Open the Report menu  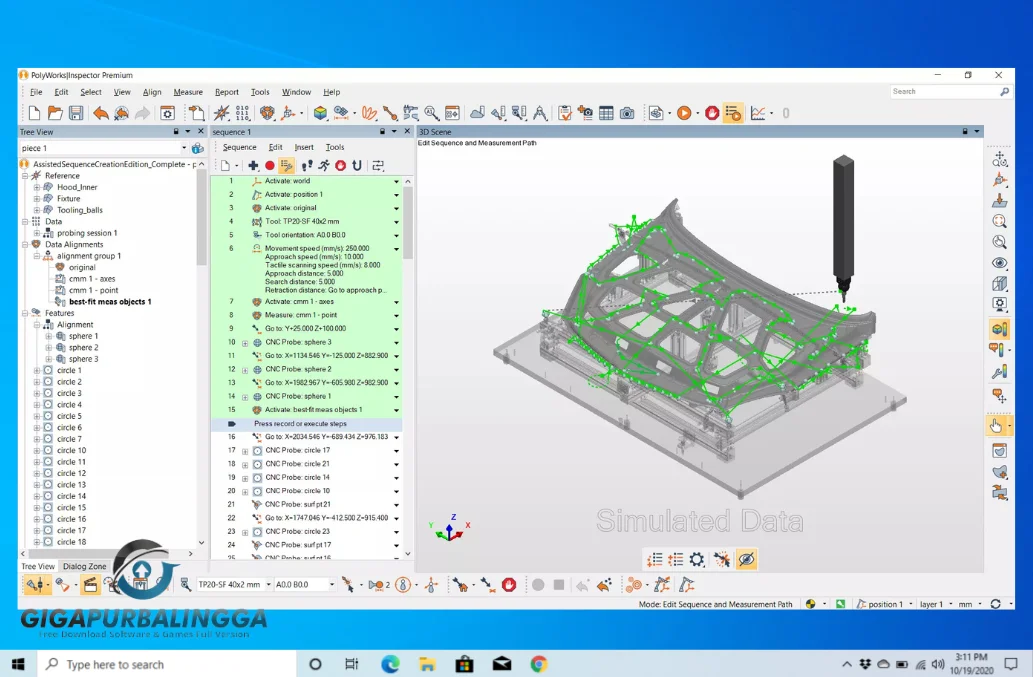[227, 92]
